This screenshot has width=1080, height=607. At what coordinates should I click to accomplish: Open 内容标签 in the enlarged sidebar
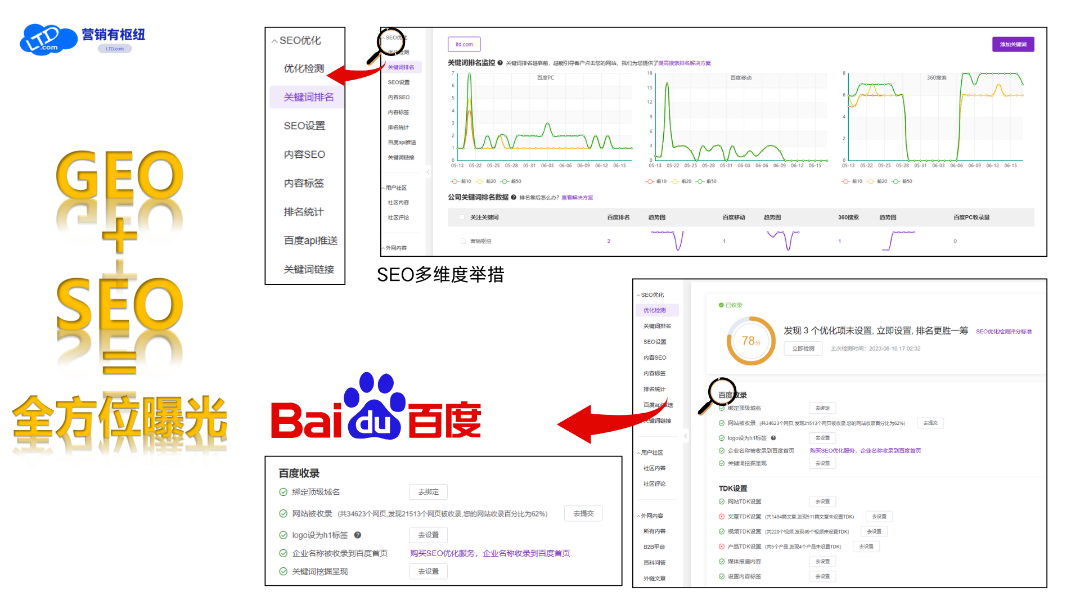point(304,183)
